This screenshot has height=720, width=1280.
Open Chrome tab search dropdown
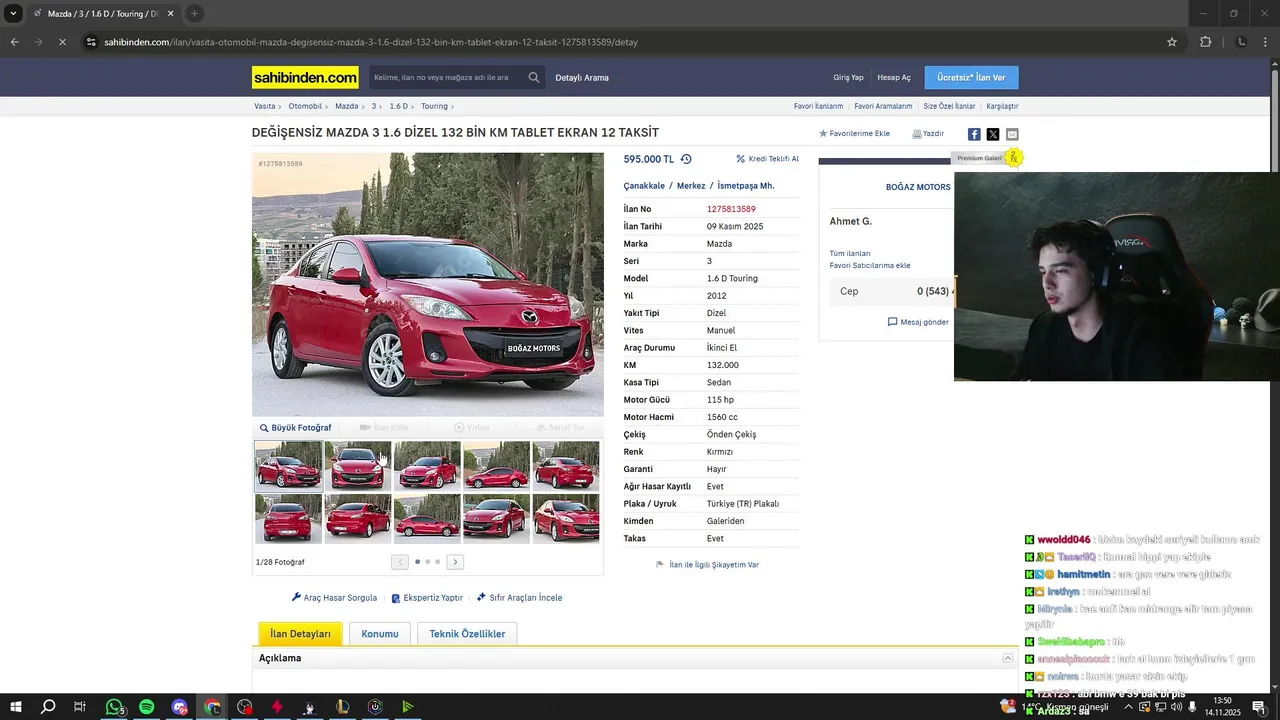pyautogui.click(x=13, y=13)
